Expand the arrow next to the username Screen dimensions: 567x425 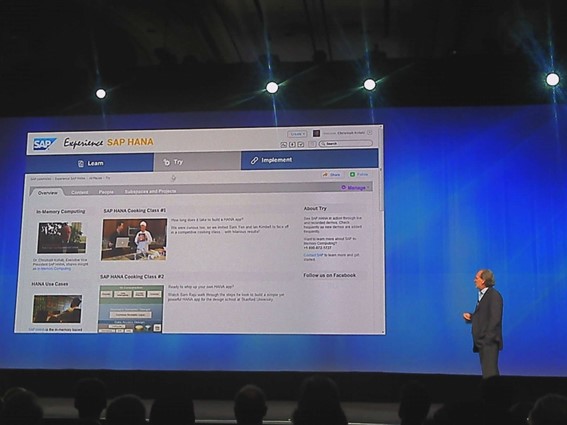pos(369,133)
